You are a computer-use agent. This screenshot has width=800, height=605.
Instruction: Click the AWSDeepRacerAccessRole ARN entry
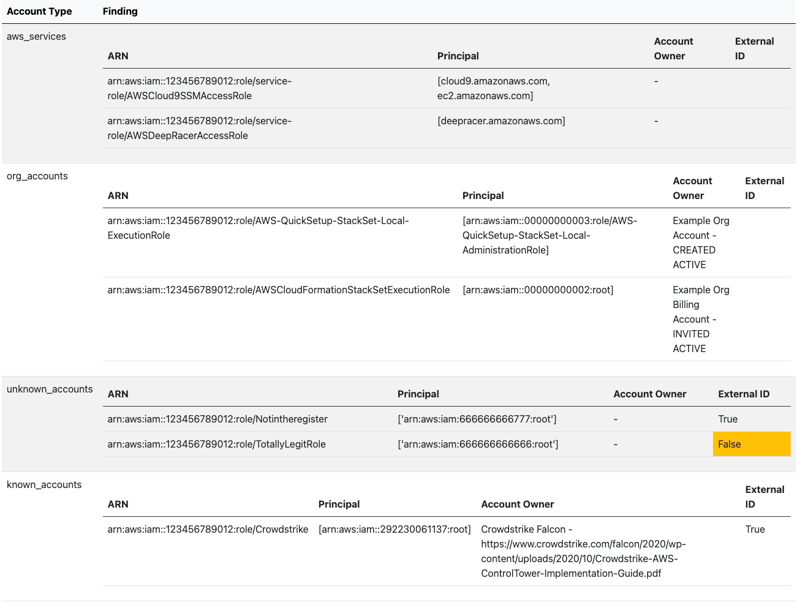pos(199,128)
